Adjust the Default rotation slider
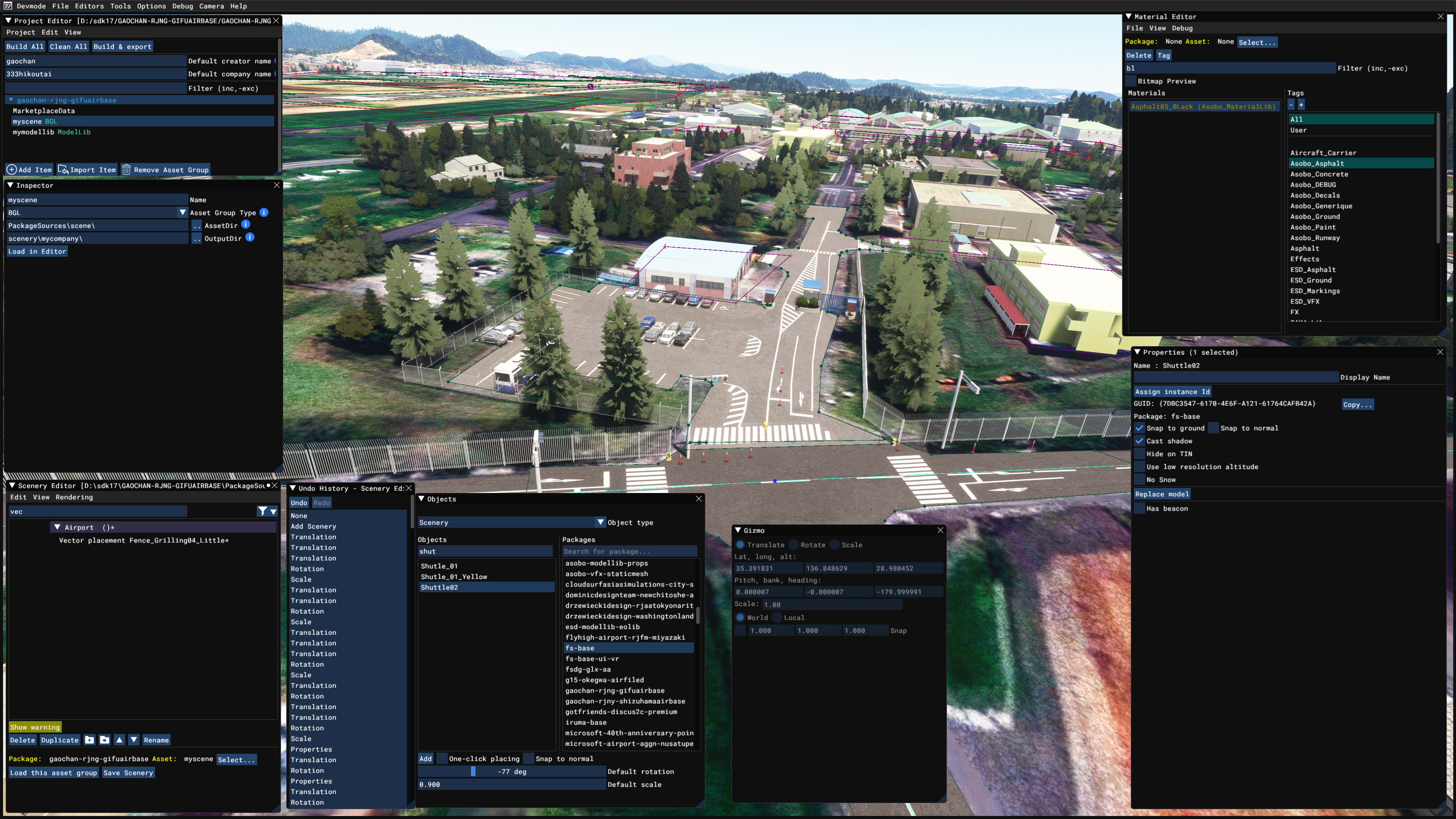 511,772
